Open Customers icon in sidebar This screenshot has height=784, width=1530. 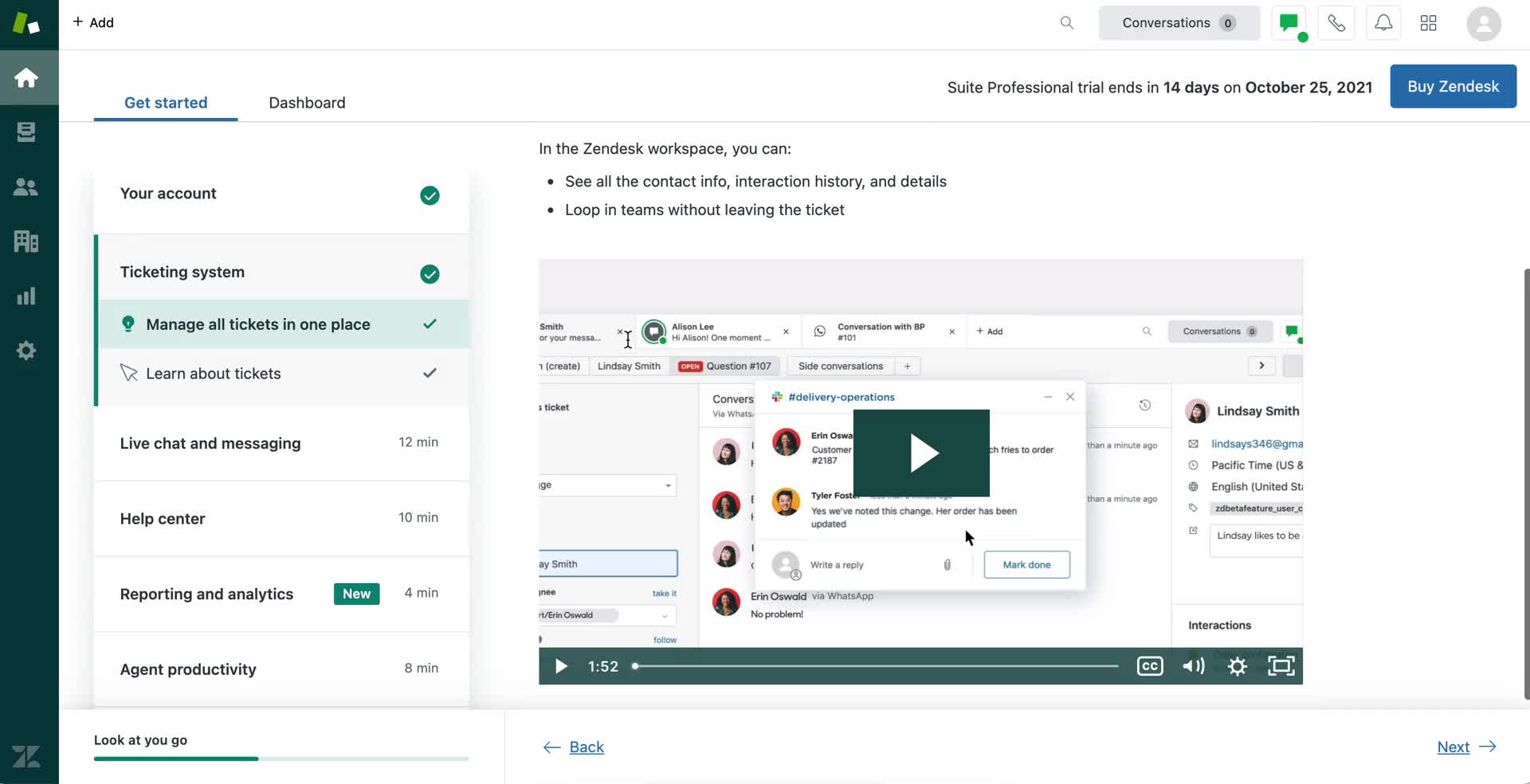point(26,187)
